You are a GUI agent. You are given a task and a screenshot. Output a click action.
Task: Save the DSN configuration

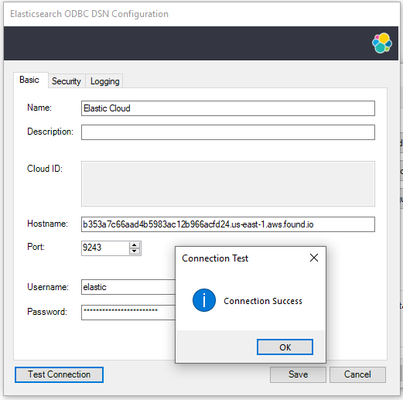pos(298,375)
